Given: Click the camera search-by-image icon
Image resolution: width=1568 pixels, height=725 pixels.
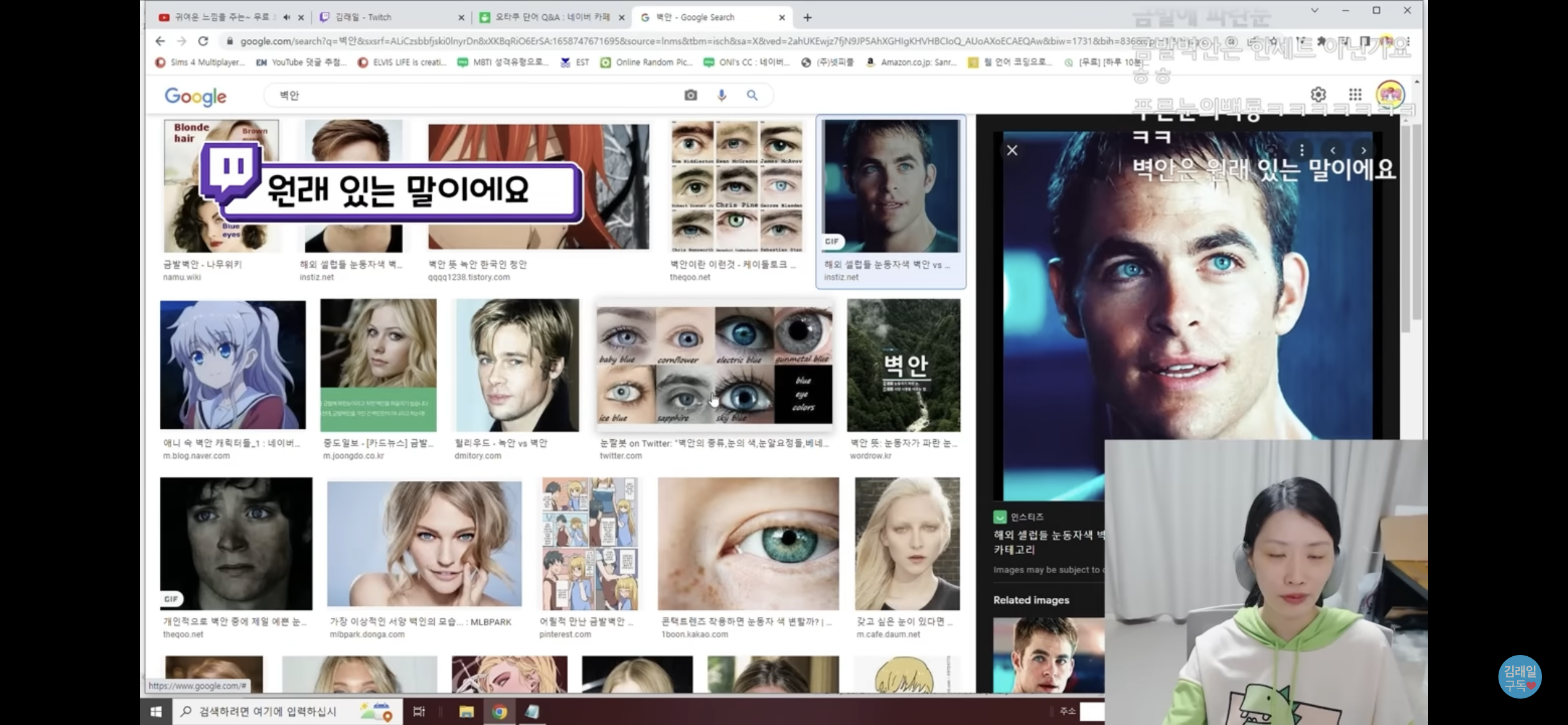Looking at the screenshot, I should coord(690,95).
